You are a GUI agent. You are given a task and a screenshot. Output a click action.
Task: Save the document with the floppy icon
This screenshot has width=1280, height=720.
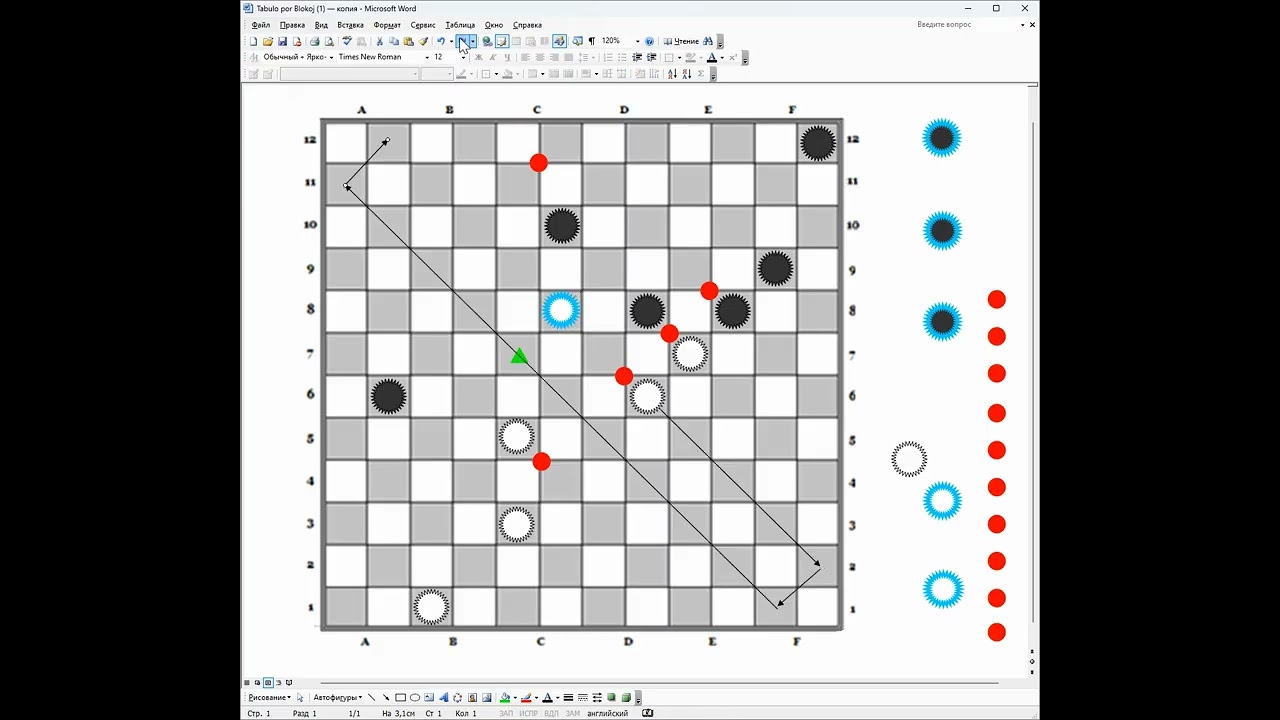283,41
